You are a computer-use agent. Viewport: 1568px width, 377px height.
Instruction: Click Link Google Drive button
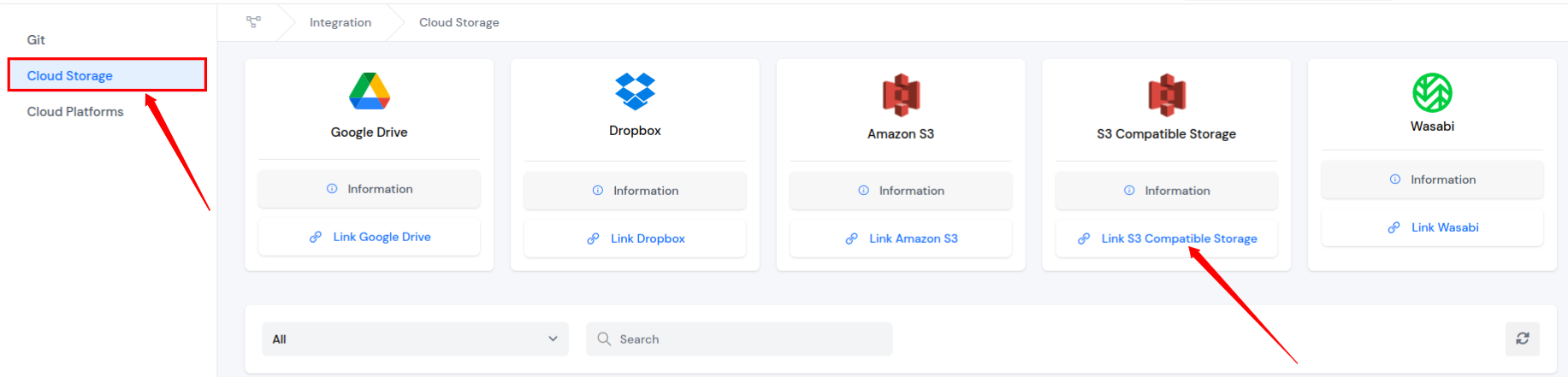click(x=370, y=237)
